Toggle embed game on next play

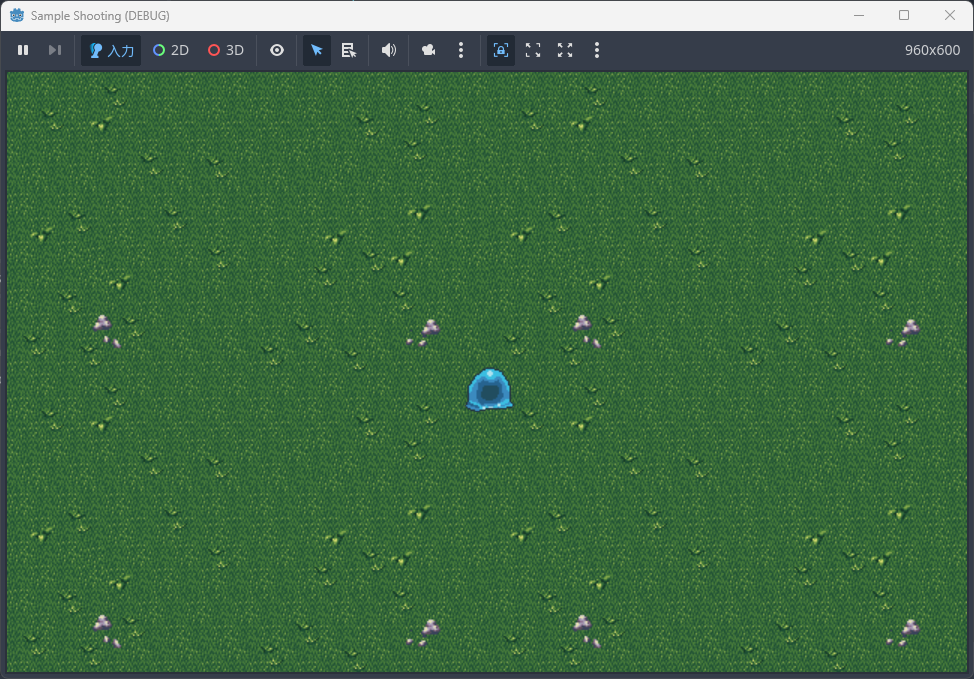click(501, 50)
